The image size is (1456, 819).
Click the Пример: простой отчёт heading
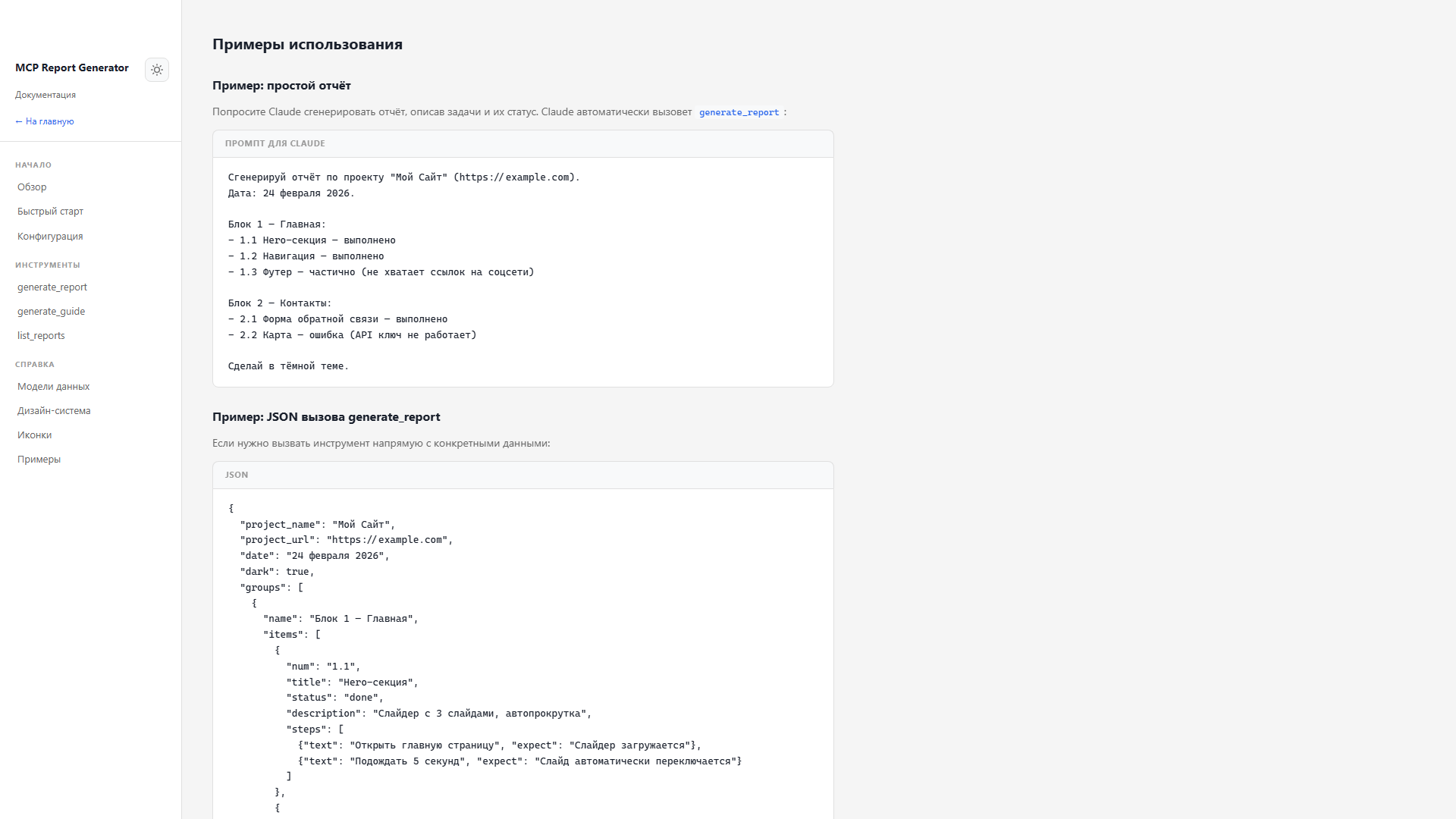(281, 86)
